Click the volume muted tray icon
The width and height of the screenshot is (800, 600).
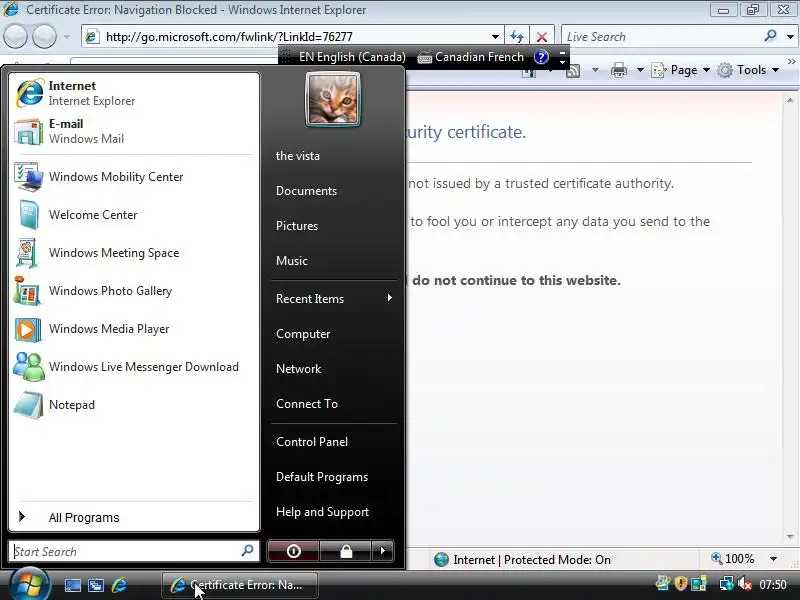[745, 584]
